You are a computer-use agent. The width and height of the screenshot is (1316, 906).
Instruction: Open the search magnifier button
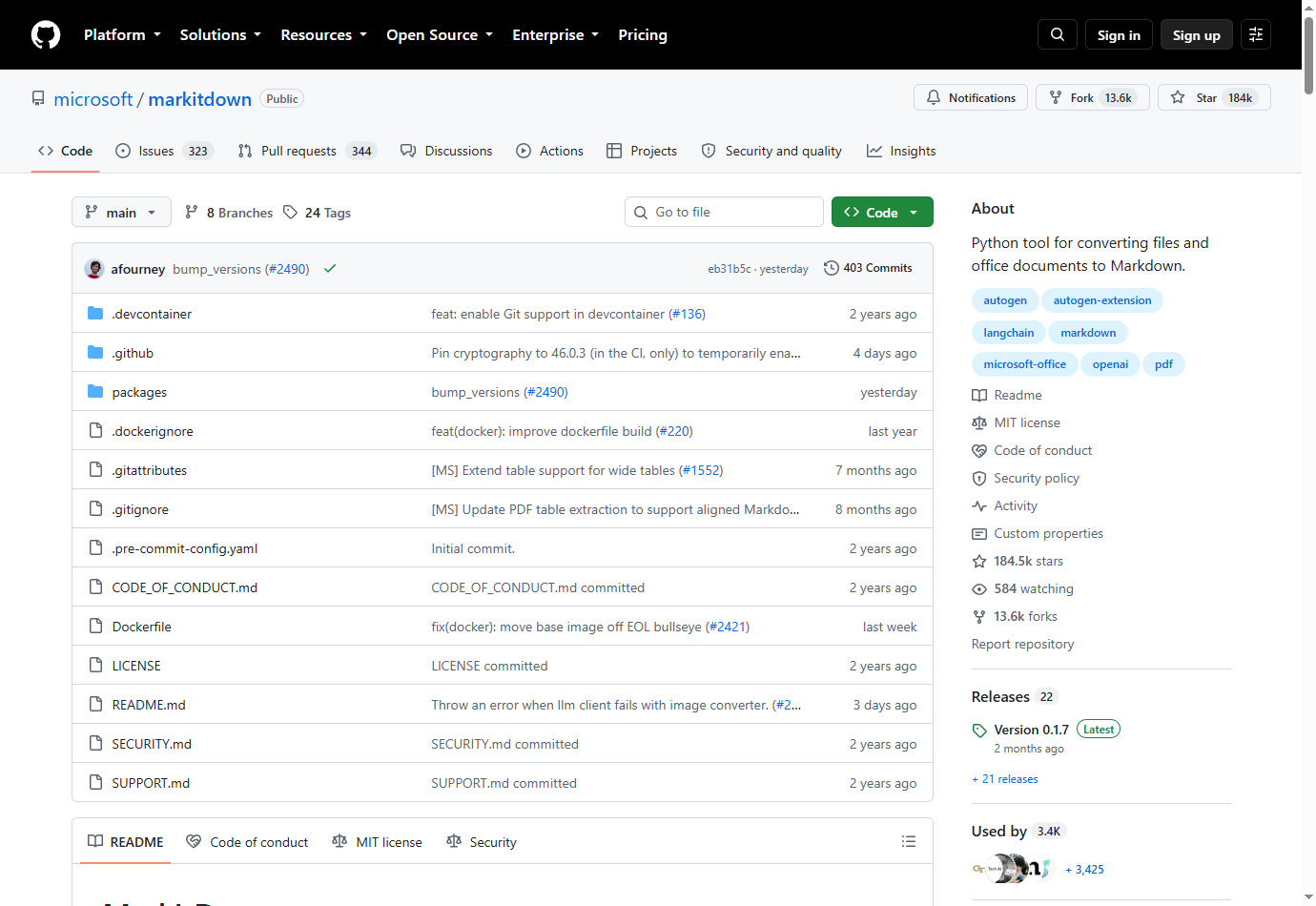click(x=1058, y=34)
